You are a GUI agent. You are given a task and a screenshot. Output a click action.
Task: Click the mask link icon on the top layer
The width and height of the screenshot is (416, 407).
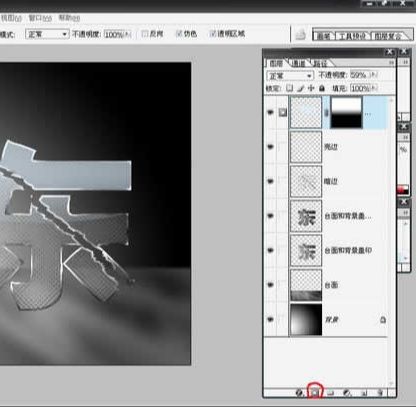(x=326, y=113)
